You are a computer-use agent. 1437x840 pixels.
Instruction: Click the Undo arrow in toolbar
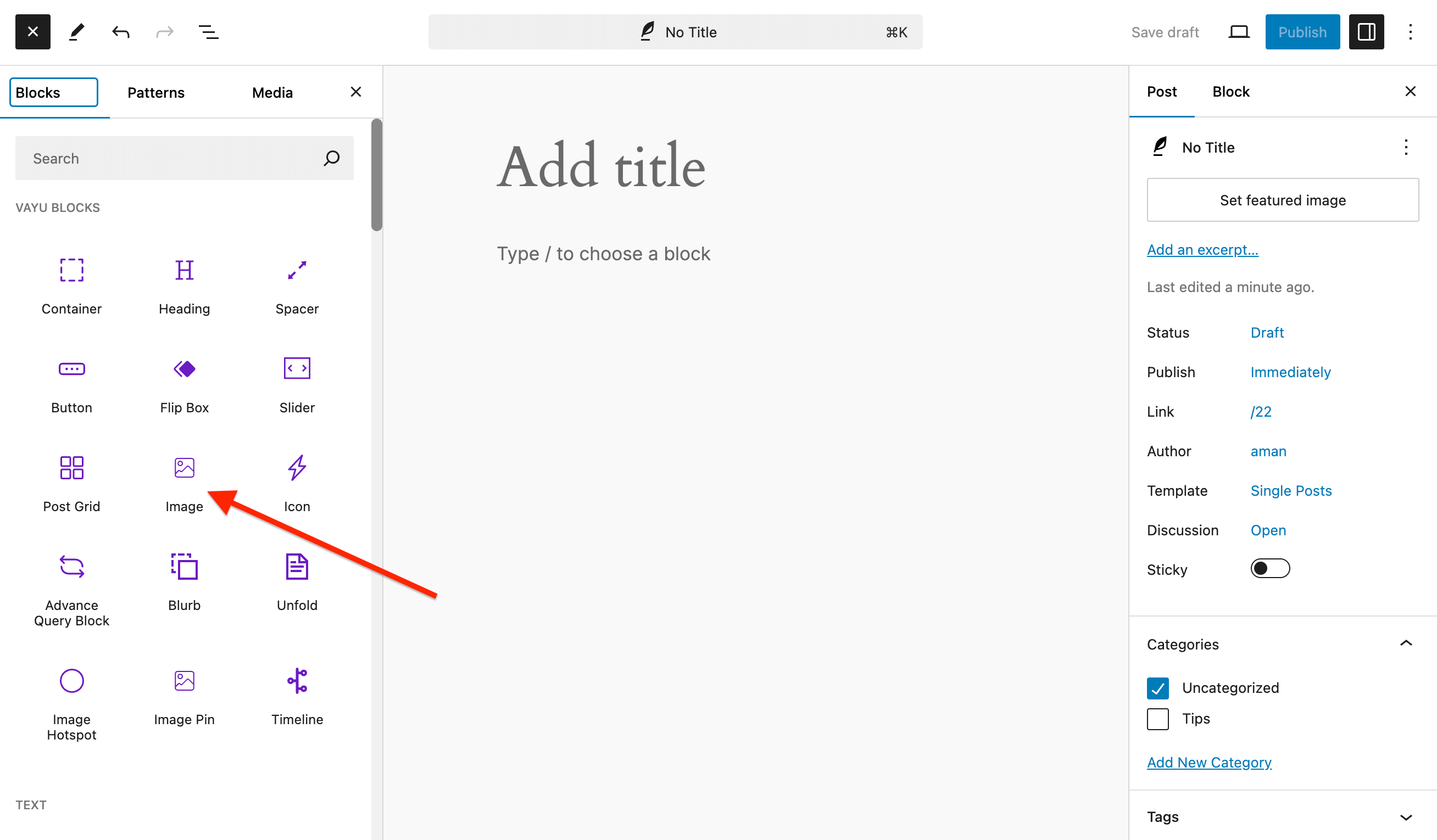click(x=120, y=32)
